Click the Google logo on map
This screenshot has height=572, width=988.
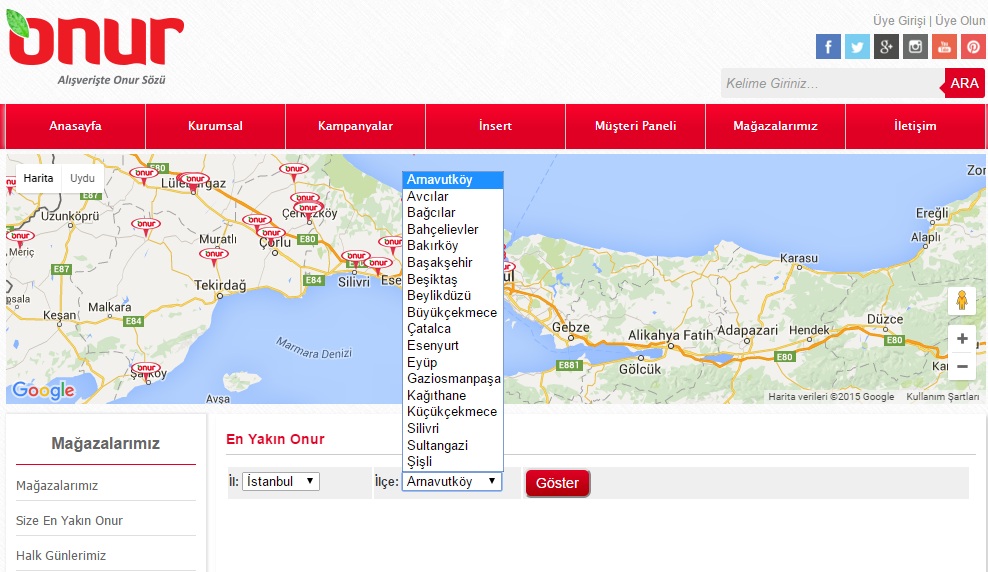click(x=43, y=391)
